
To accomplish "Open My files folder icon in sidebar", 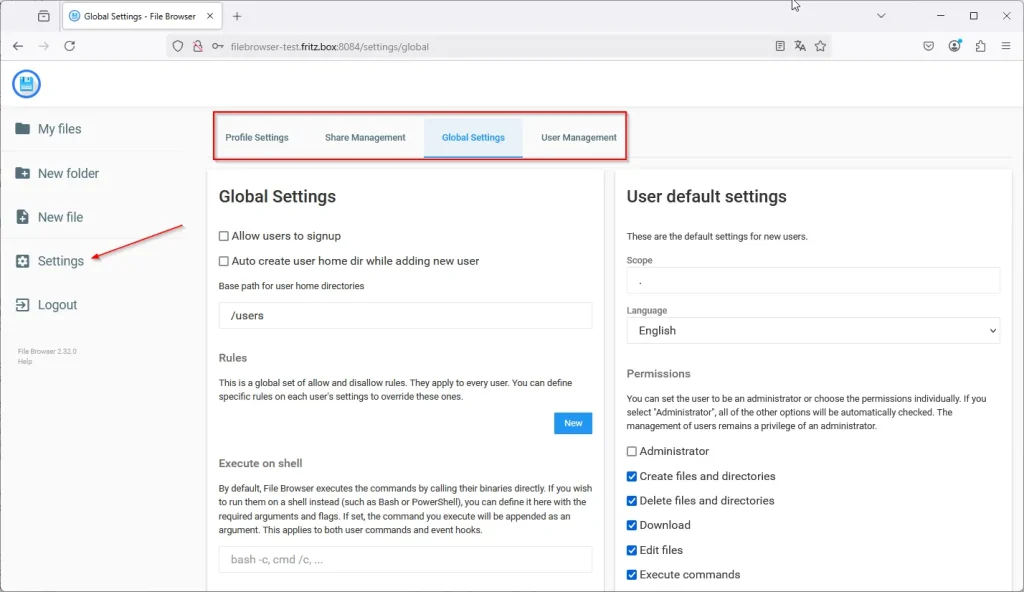I will pyautogui.click(x=23, y=129).
